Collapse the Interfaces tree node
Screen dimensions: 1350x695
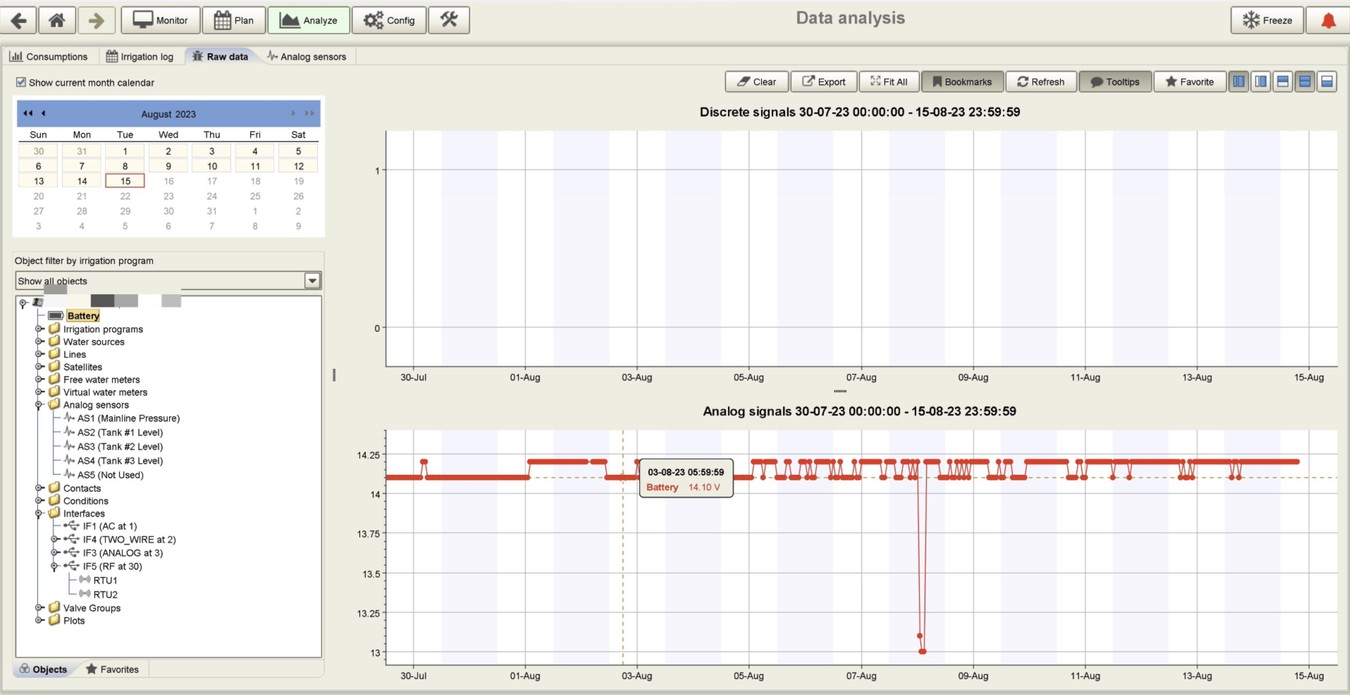pos(39,514)
